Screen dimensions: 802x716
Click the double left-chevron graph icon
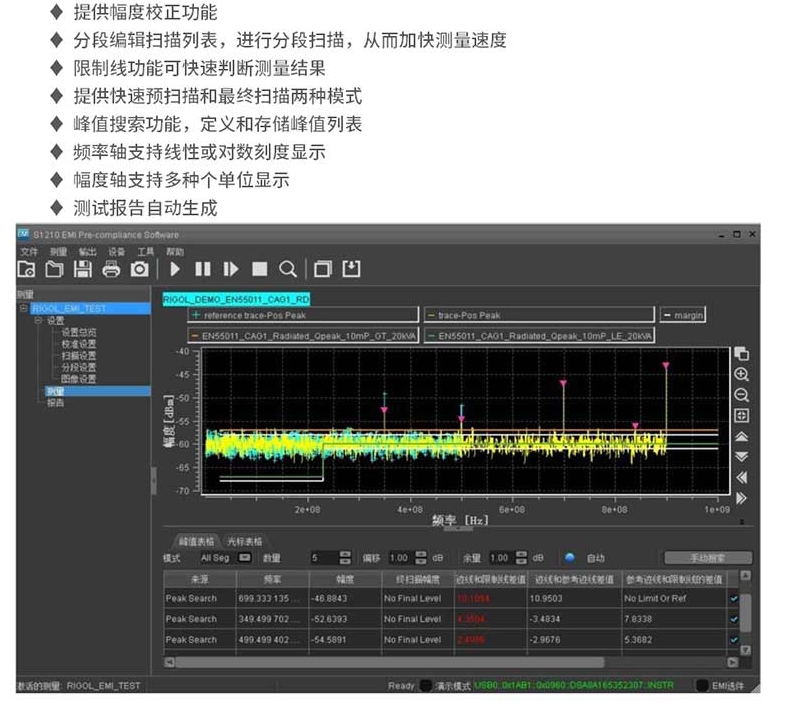tap(742, 478)
